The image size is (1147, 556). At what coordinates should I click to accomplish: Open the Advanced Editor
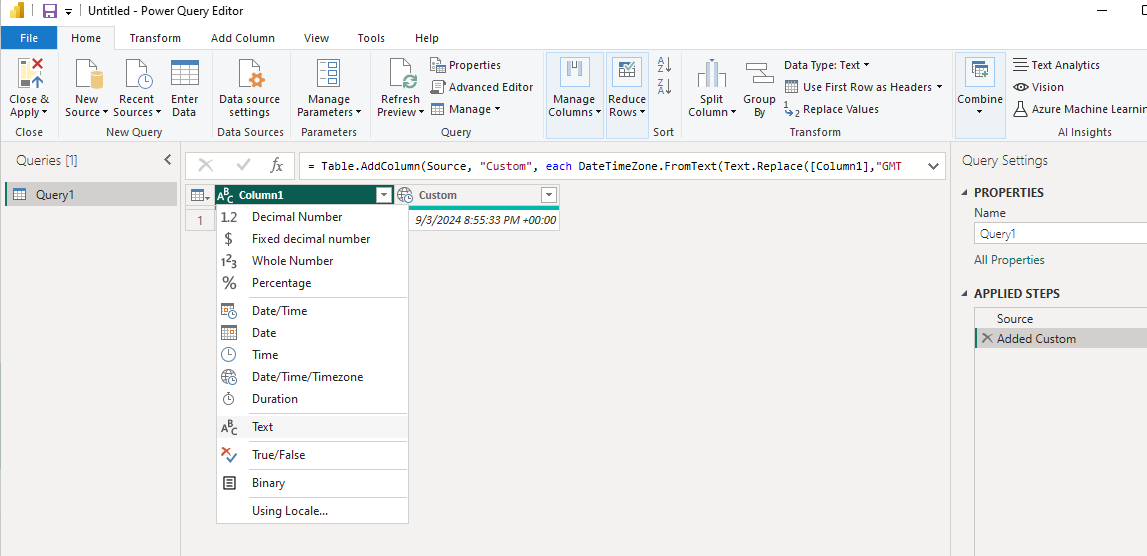tap(481, 87)
